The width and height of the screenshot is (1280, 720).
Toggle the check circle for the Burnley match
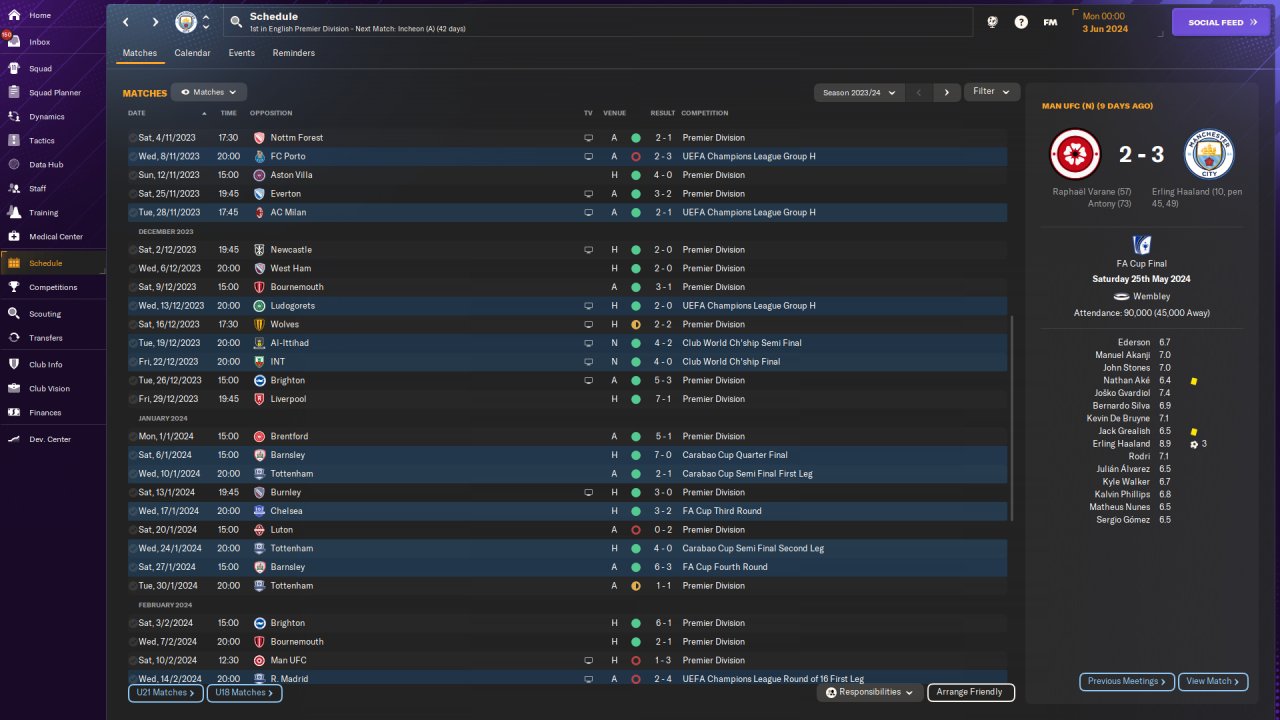pos(133,492)
